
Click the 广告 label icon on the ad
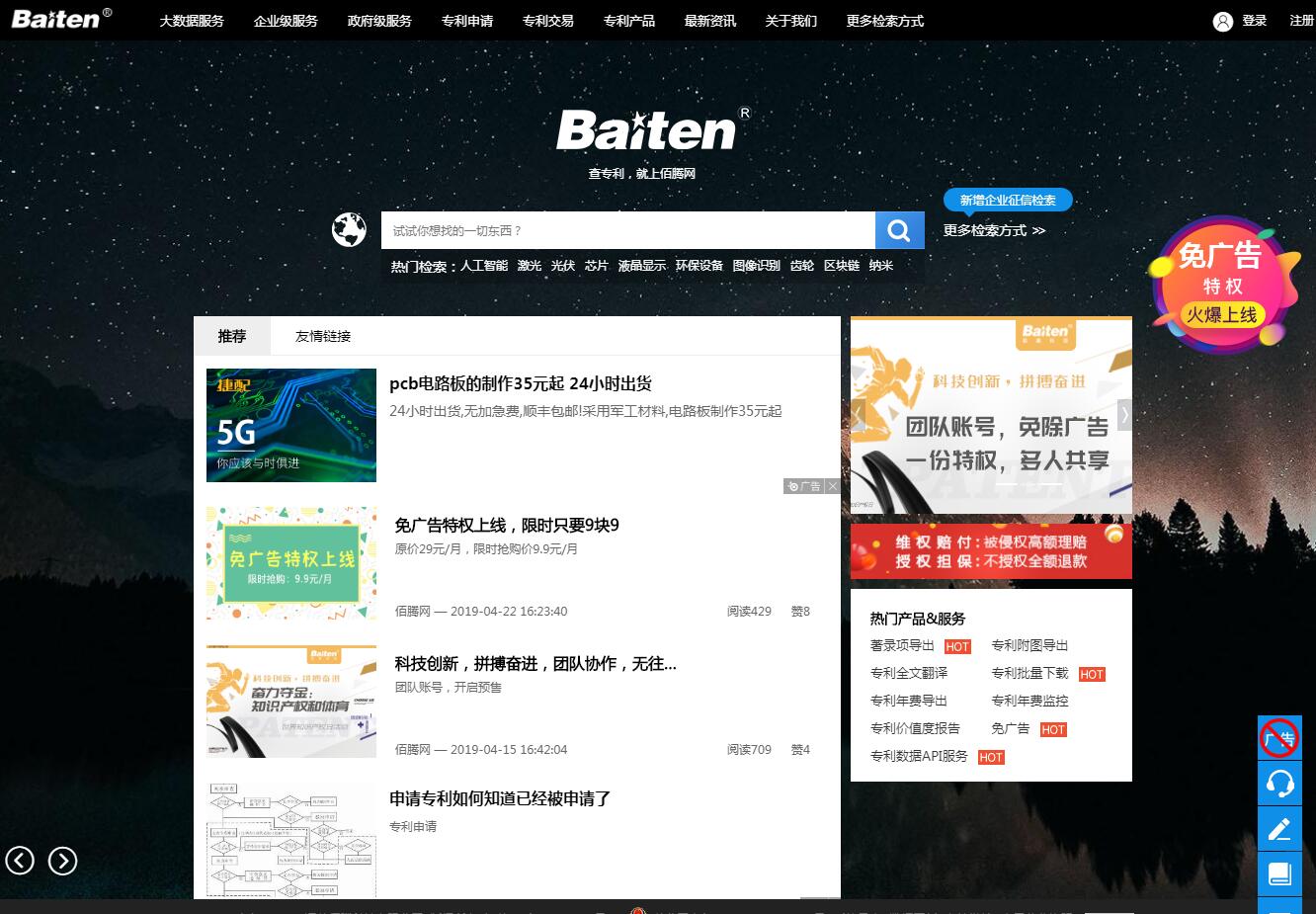click(804, 486)
